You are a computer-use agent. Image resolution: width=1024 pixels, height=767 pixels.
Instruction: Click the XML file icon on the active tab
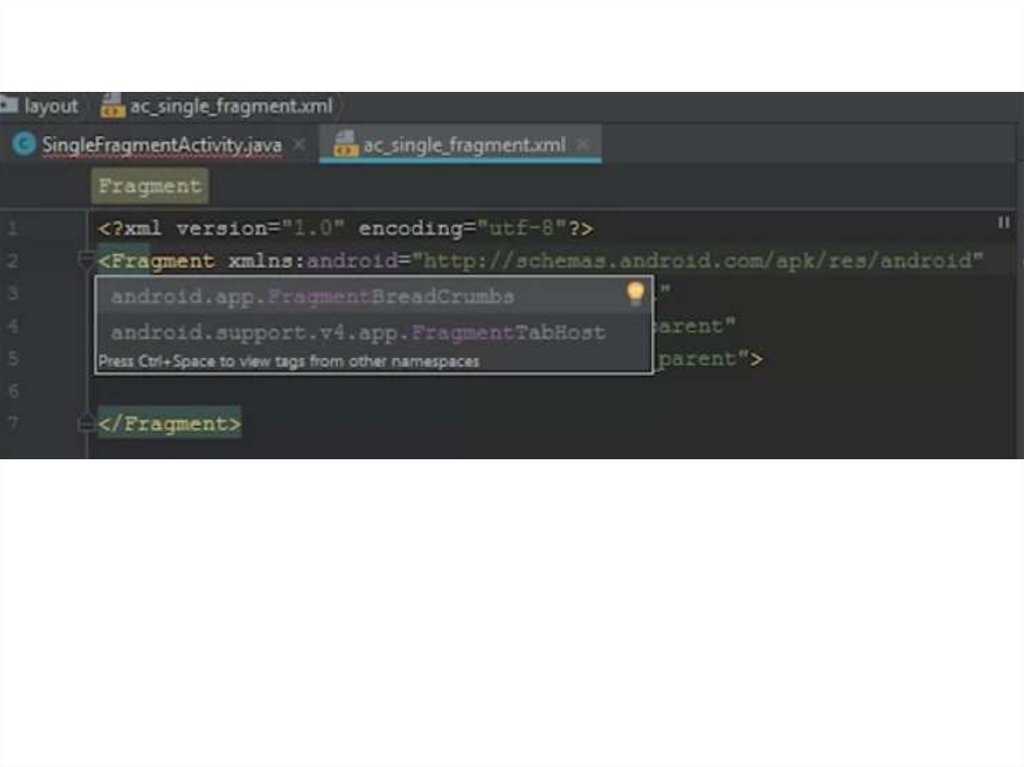coord(345,144)
